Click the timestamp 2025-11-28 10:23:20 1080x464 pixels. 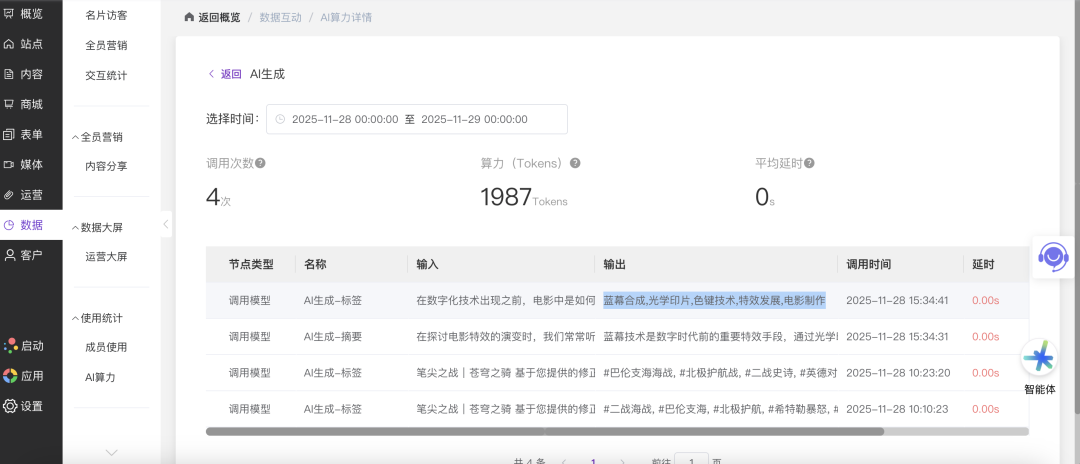[897, 372]
